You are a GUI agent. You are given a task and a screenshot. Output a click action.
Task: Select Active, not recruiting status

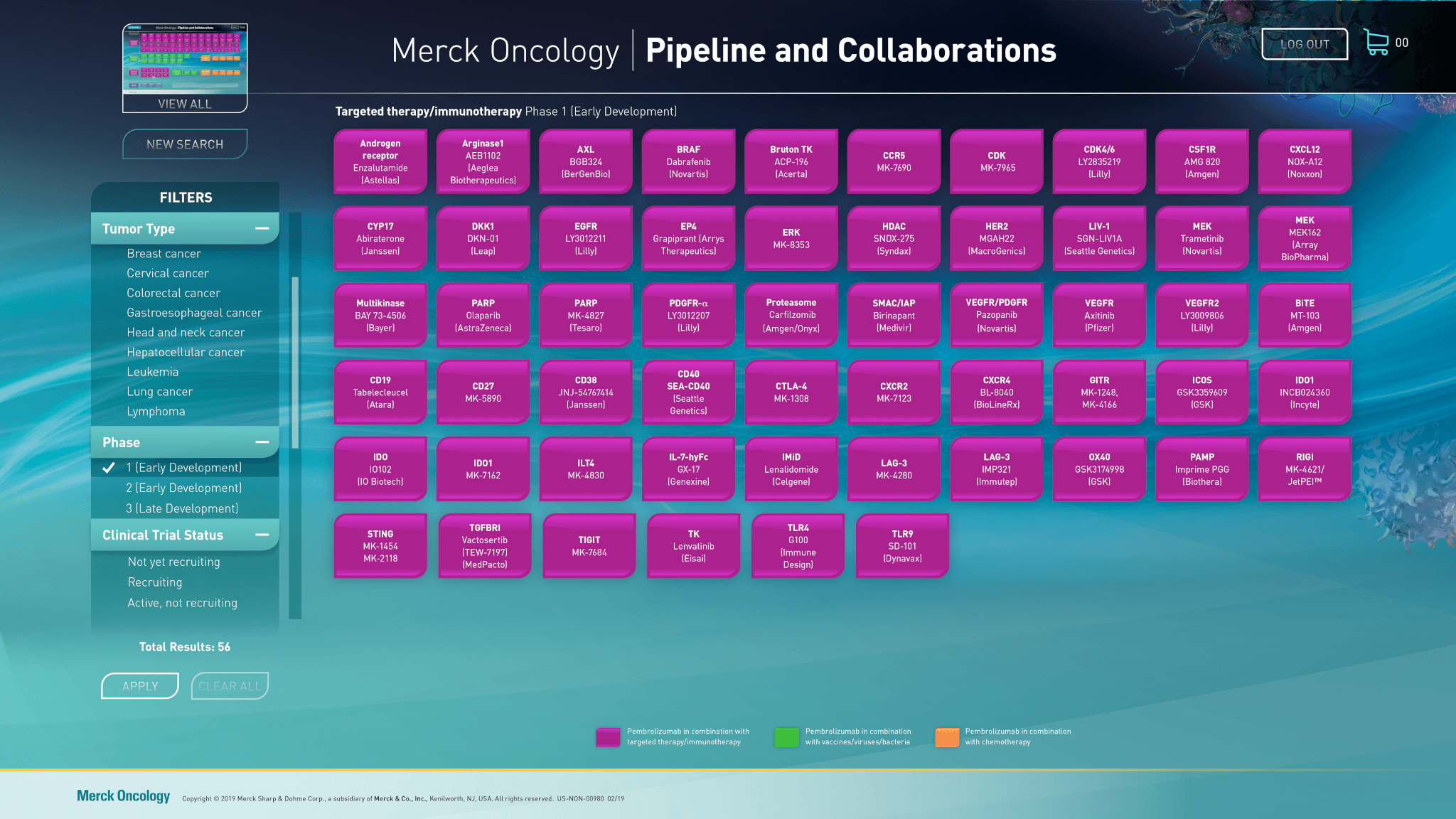click(183, 603)
